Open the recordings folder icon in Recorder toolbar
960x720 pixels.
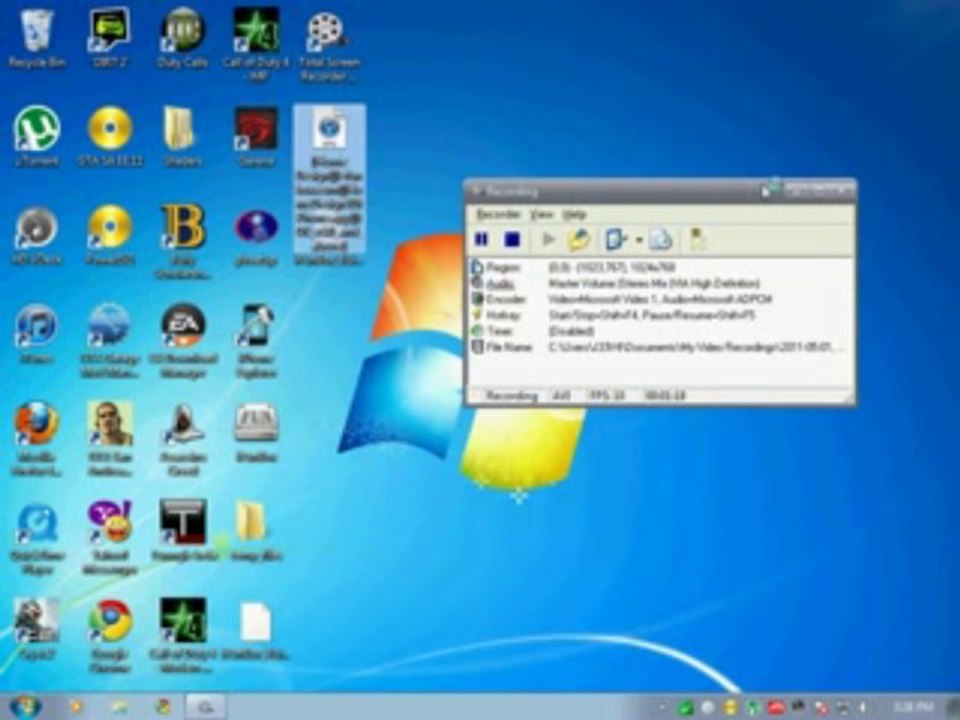[x=579, y=239]
